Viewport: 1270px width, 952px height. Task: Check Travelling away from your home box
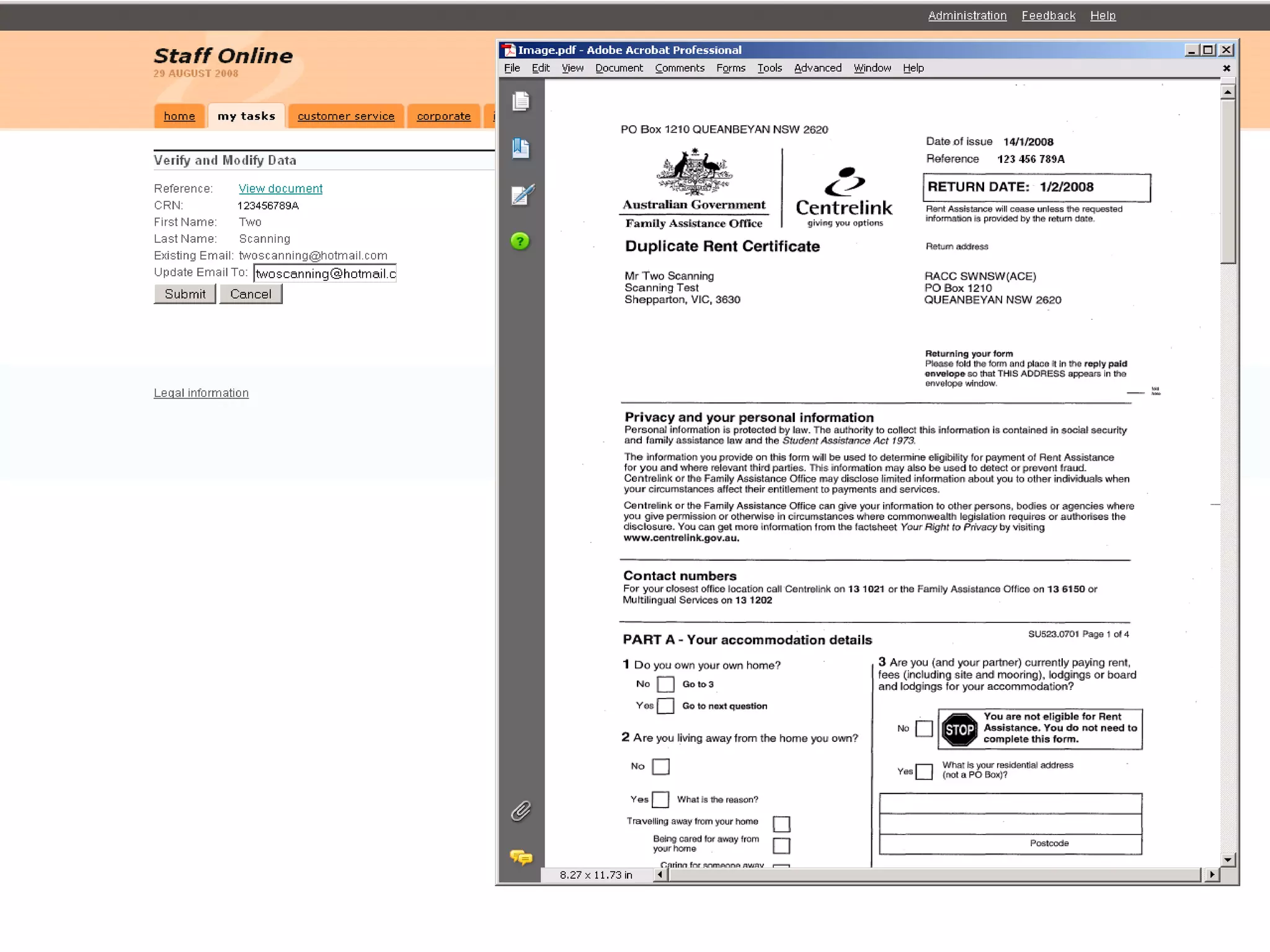(x=781, y=824)
